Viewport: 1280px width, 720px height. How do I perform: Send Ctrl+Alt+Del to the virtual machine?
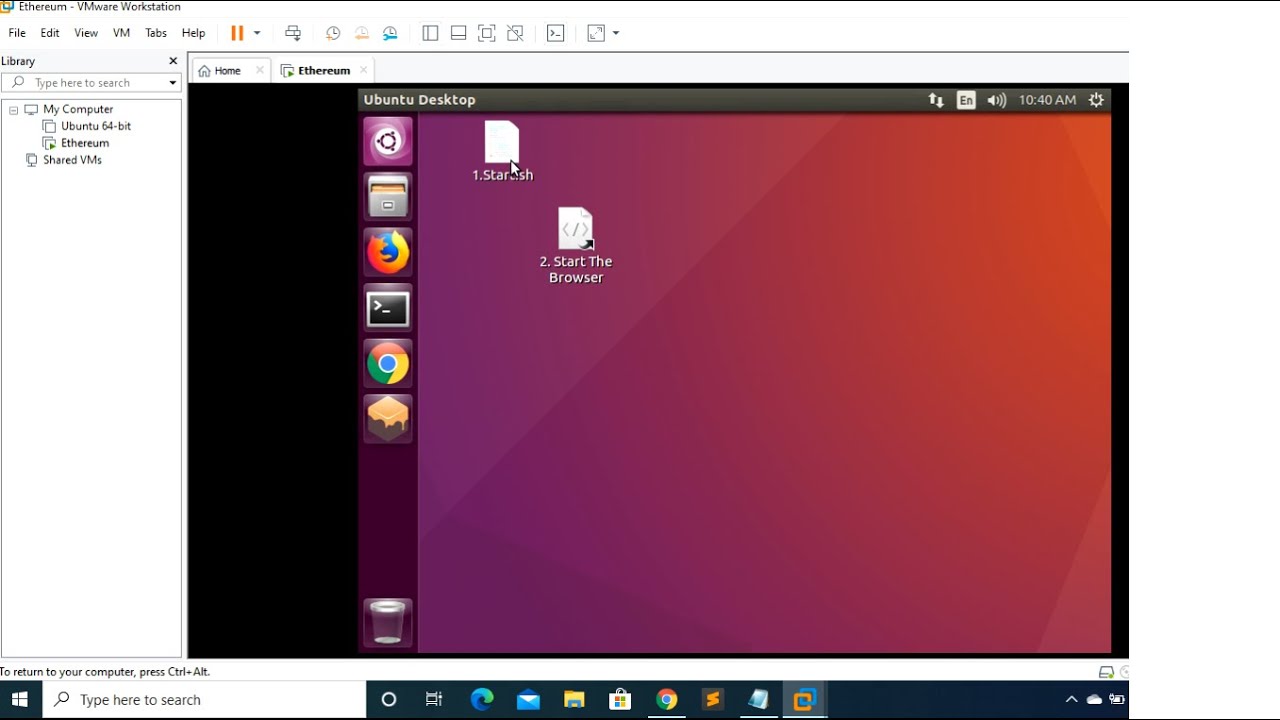tap(293, 33)
